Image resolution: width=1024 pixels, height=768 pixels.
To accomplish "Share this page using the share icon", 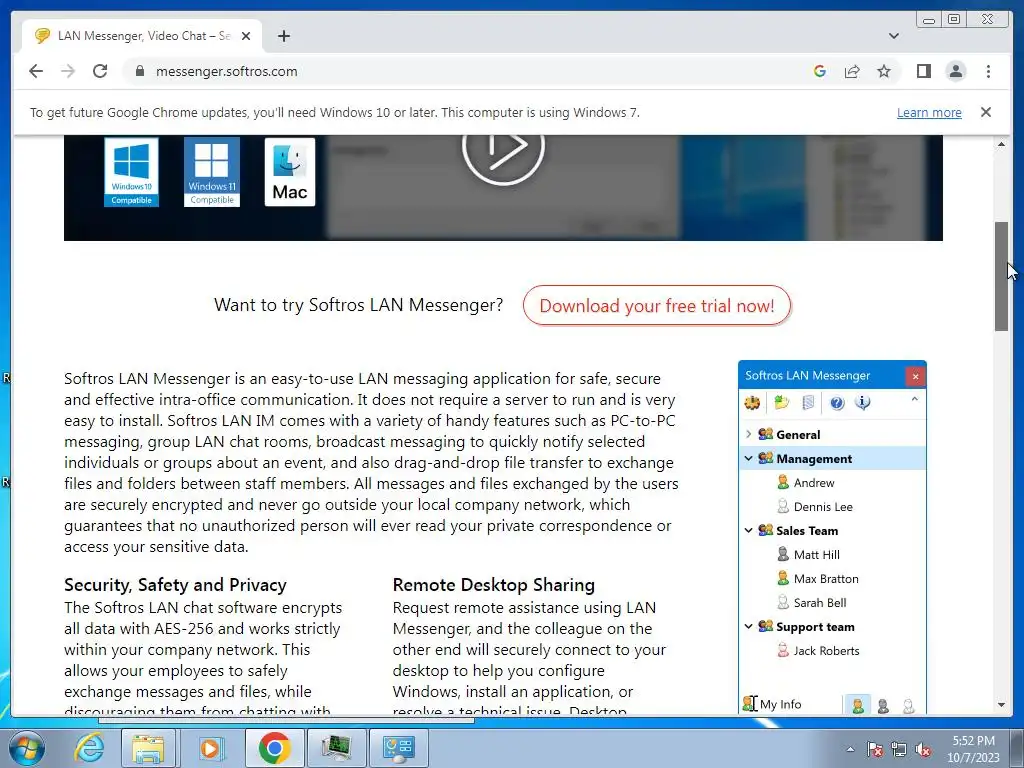I will (x=852, y=71).
